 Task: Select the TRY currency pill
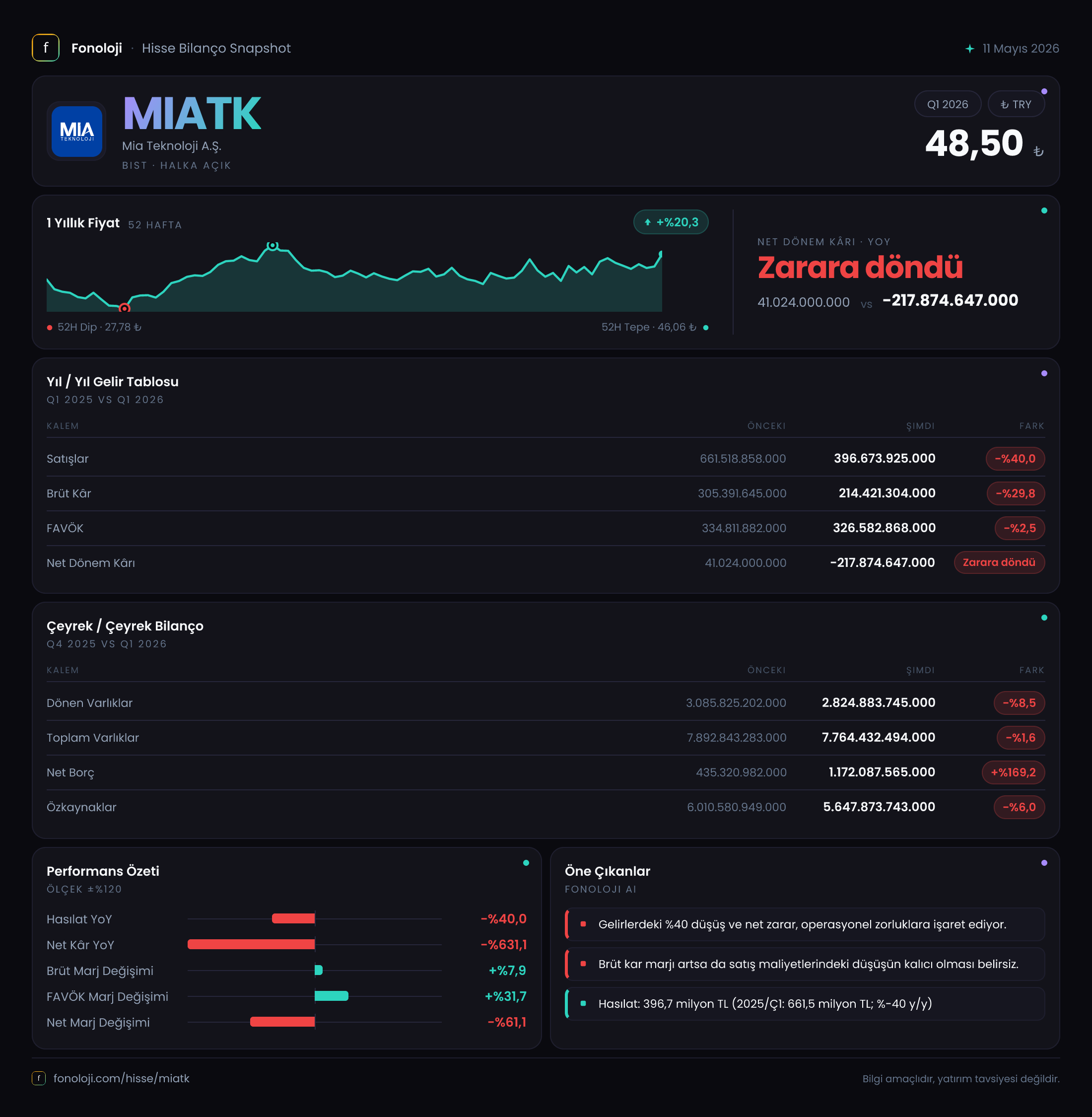(x=1016, y=104)
